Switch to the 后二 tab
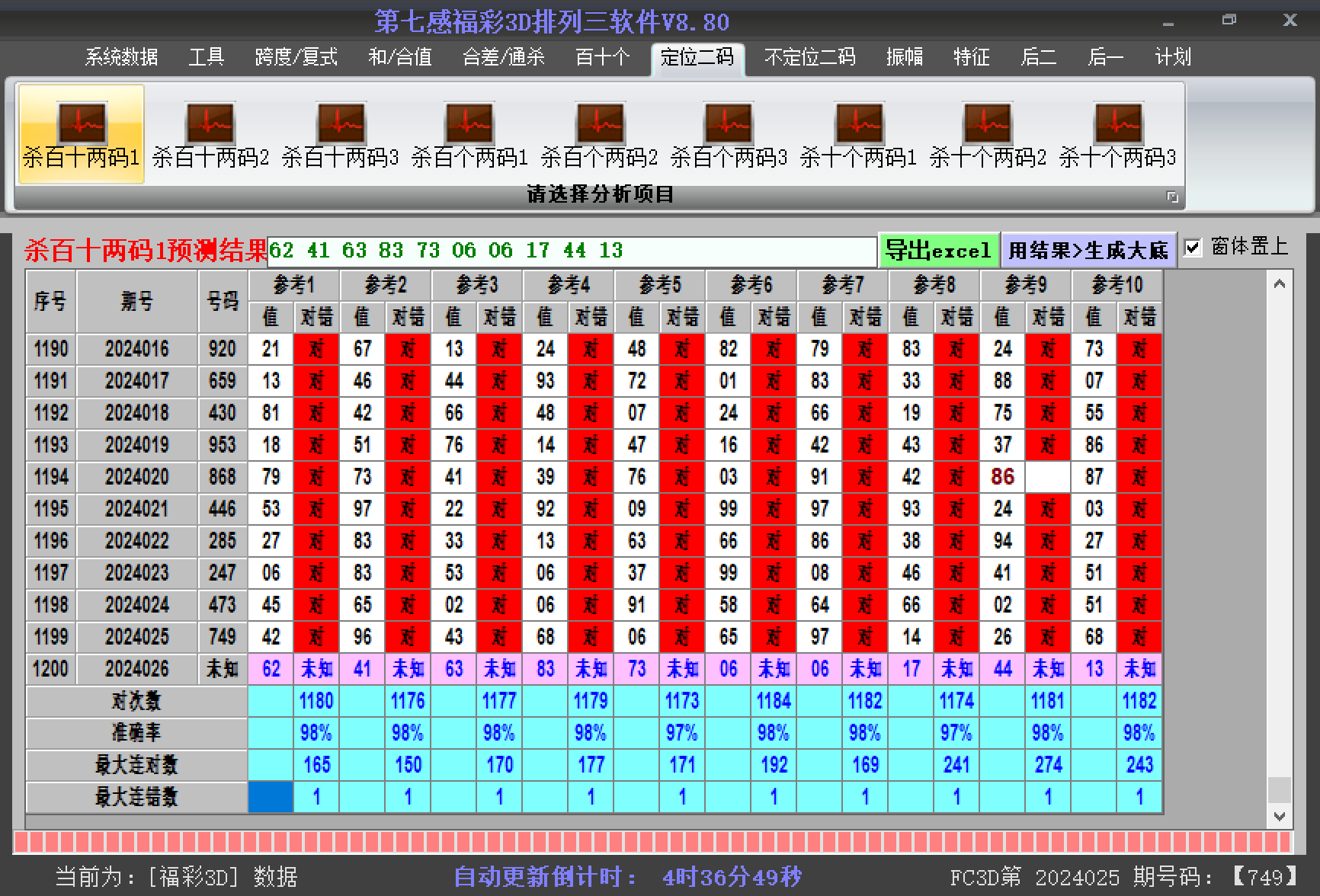 coord(1038,57)
